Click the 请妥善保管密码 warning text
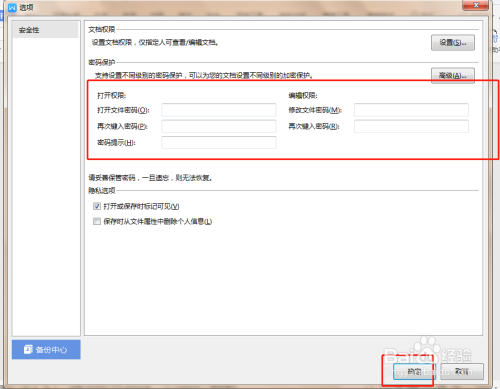This screenshot has height=389, width=500. coord(150,178)
